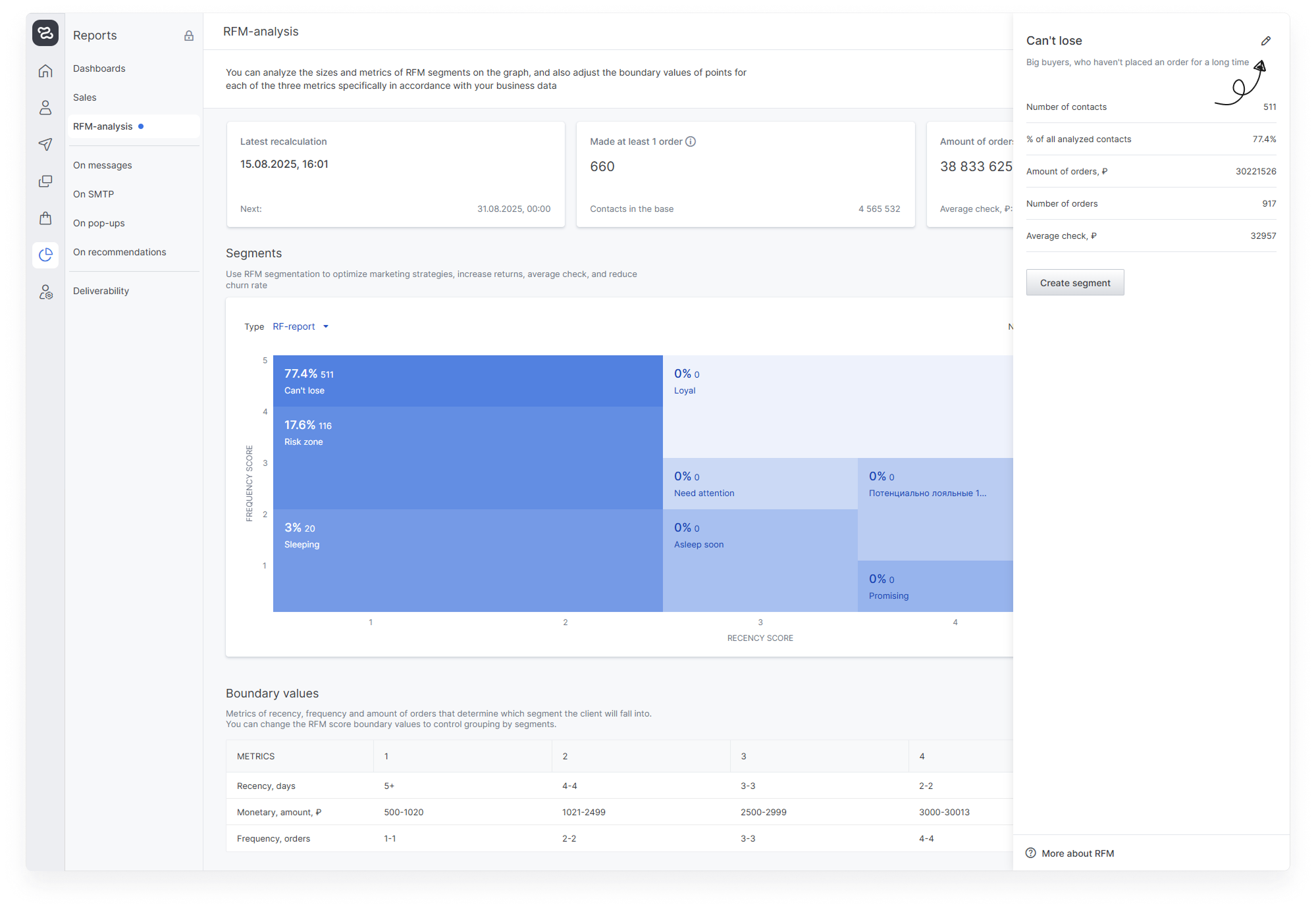Click the lock icon beside Reports
The height and width of the screenshot is (910, 1316).
[x=189, y=36]
